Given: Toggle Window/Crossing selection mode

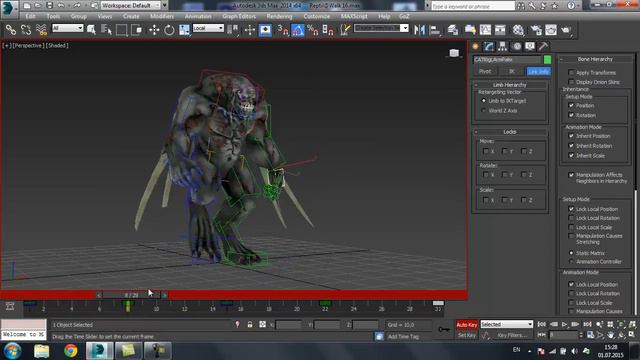Looking at the screenshot, I should [x=137, y=30].
